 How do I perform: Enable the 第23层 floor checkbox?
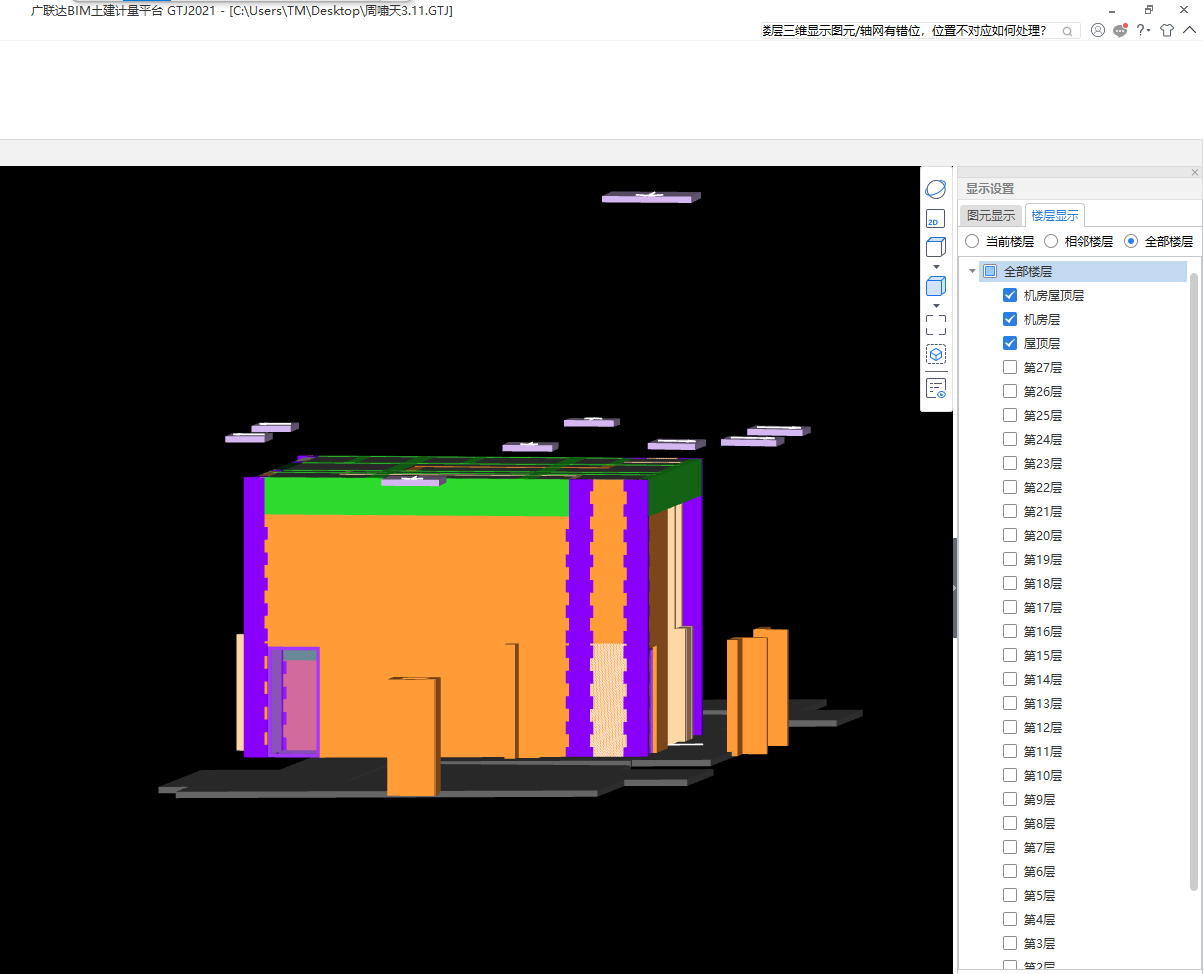(1010, 463)
